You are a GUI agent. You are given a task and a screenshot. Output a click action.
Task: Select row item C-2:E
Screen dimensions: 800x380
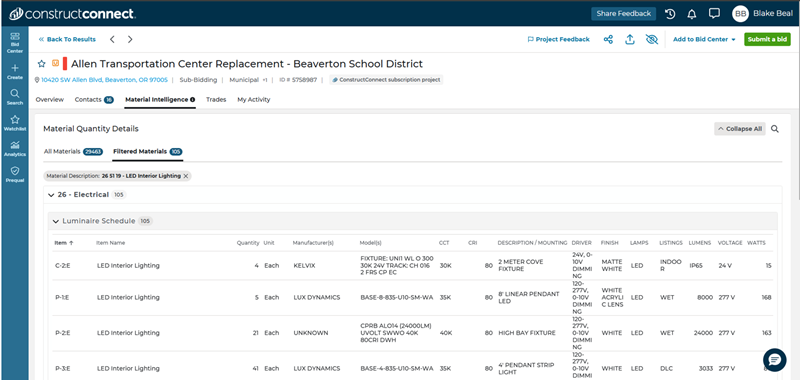click(63, 266)
